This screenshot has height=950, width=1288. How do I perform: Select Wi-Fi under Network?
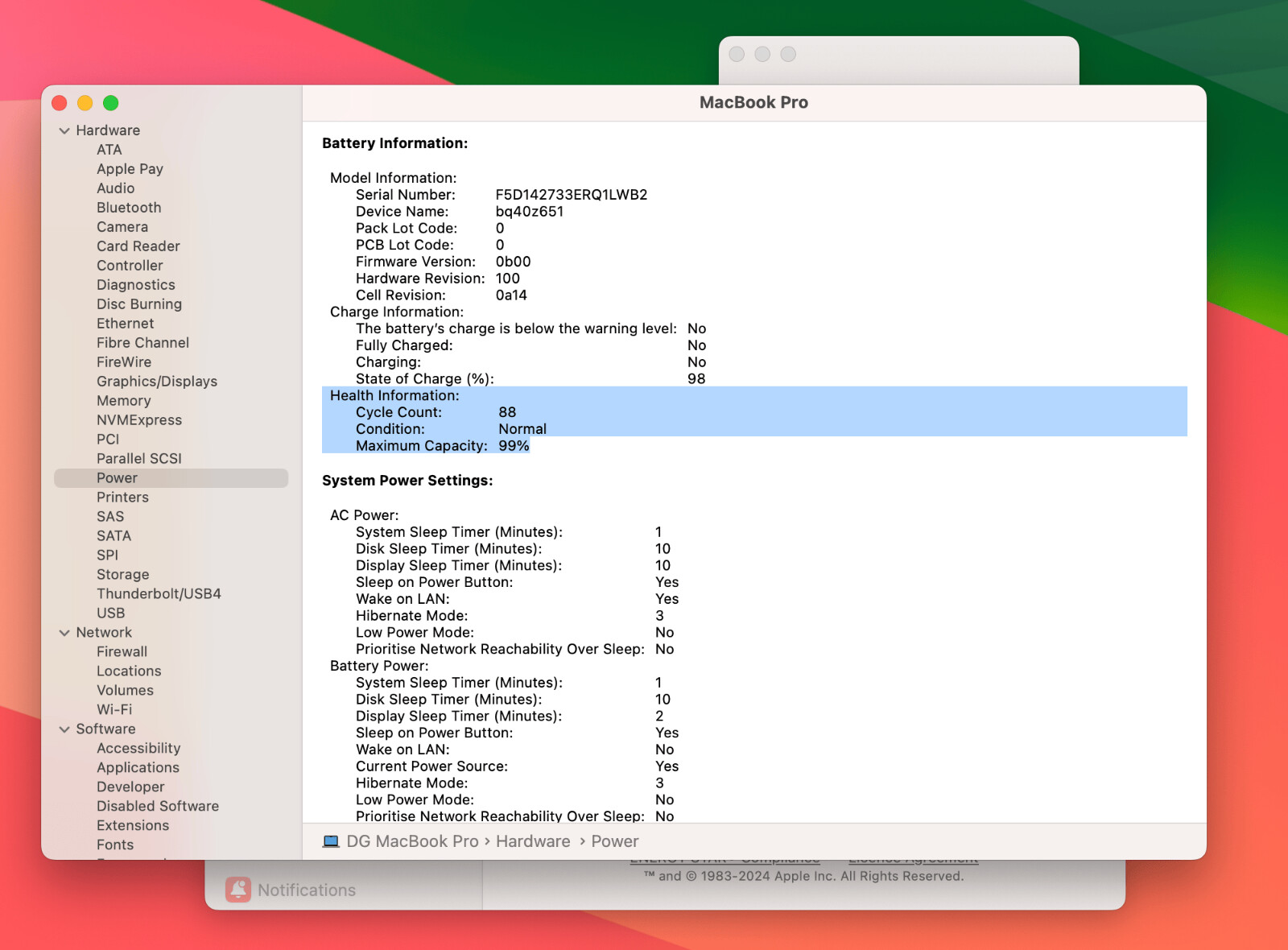coord(114,710)
